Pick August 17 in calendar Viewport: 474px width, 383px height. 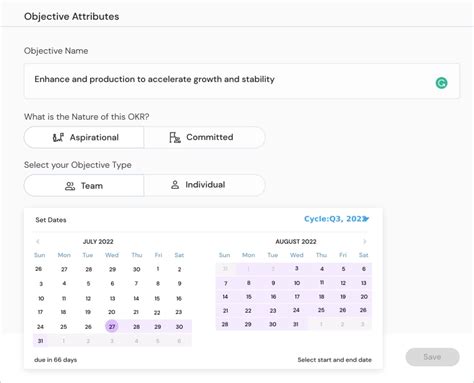pyautogui.click(x=297, y=296)
